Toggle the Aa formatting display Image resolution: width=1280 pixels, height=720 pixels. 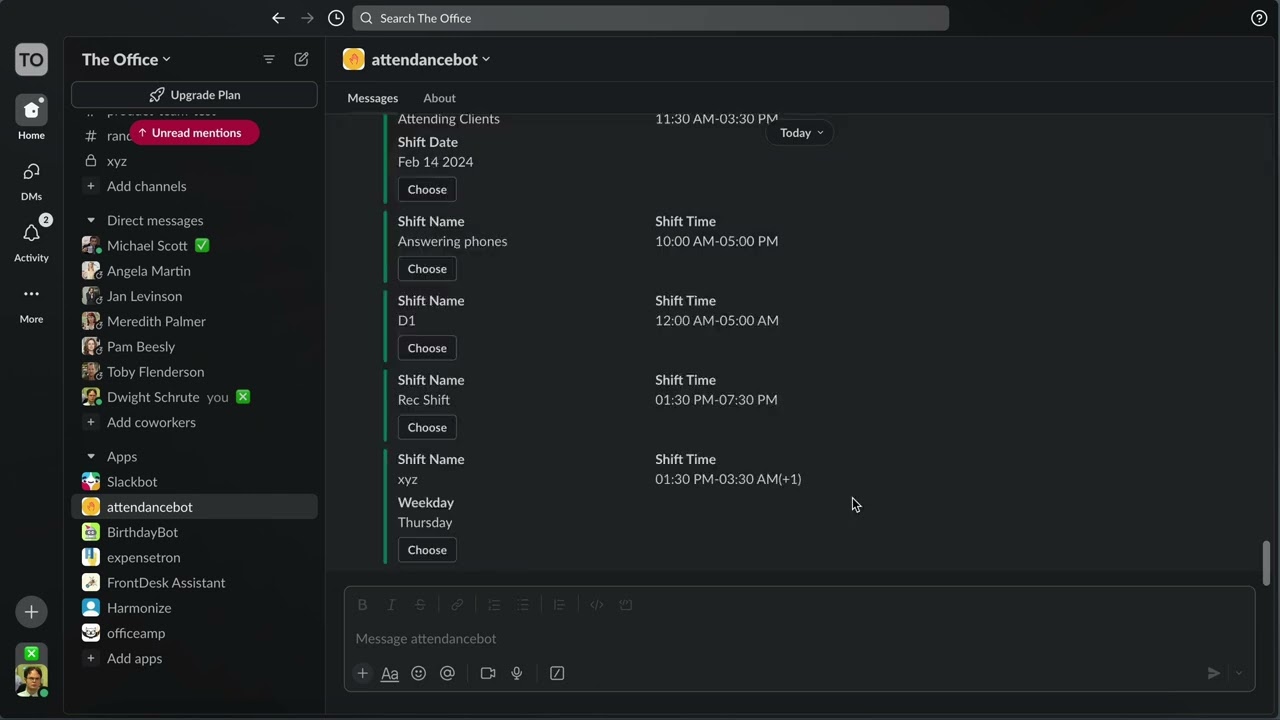(x=390, y=673)
